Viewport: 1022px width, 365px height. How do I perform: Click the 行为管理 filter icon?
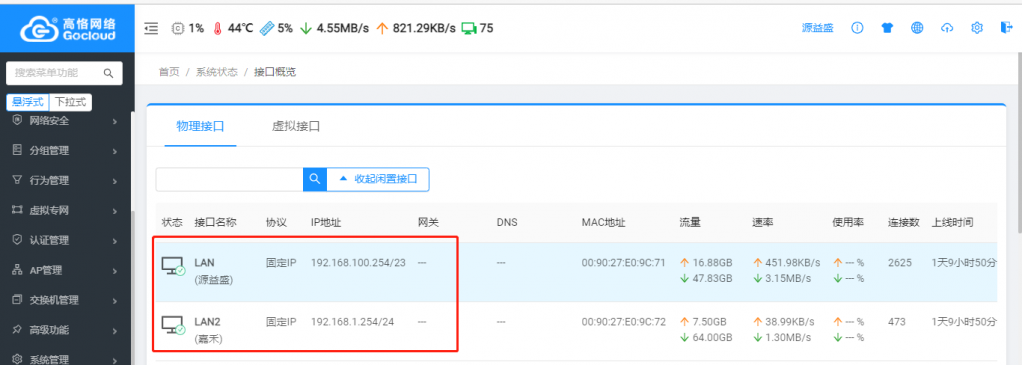click(x=18, y=180)
